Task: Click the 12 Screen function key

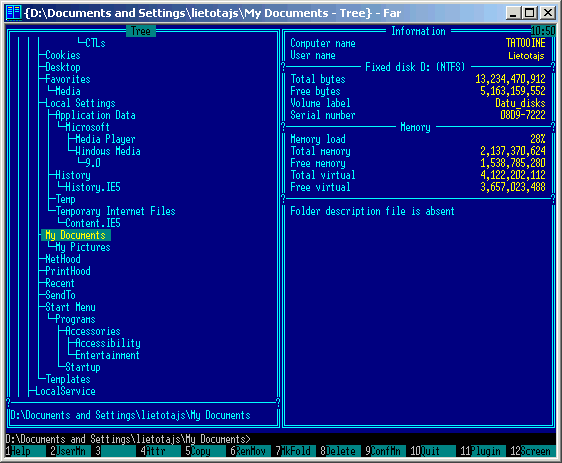Action: pyautogui.click(x=533, y=451)
